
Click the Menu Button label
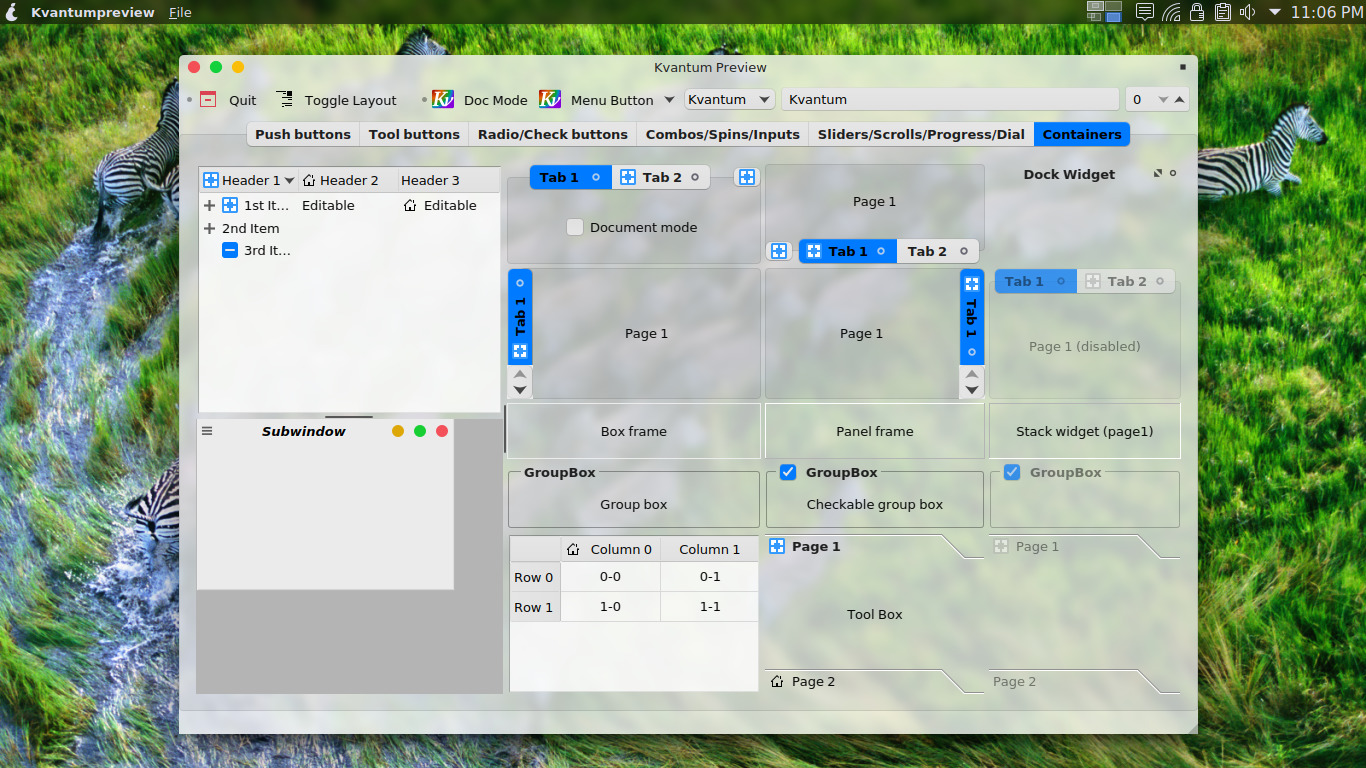tap(612, 100)
